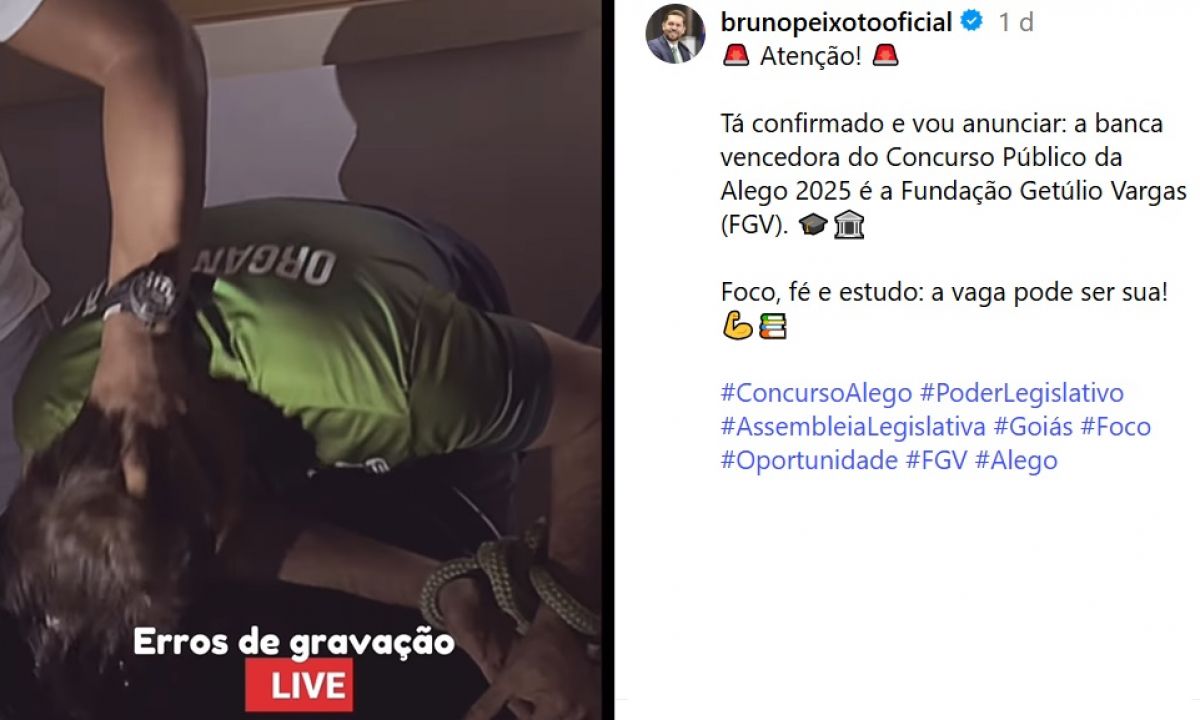Open the #Alego hashtag
1200x720 pixels.
(1016, 460)
